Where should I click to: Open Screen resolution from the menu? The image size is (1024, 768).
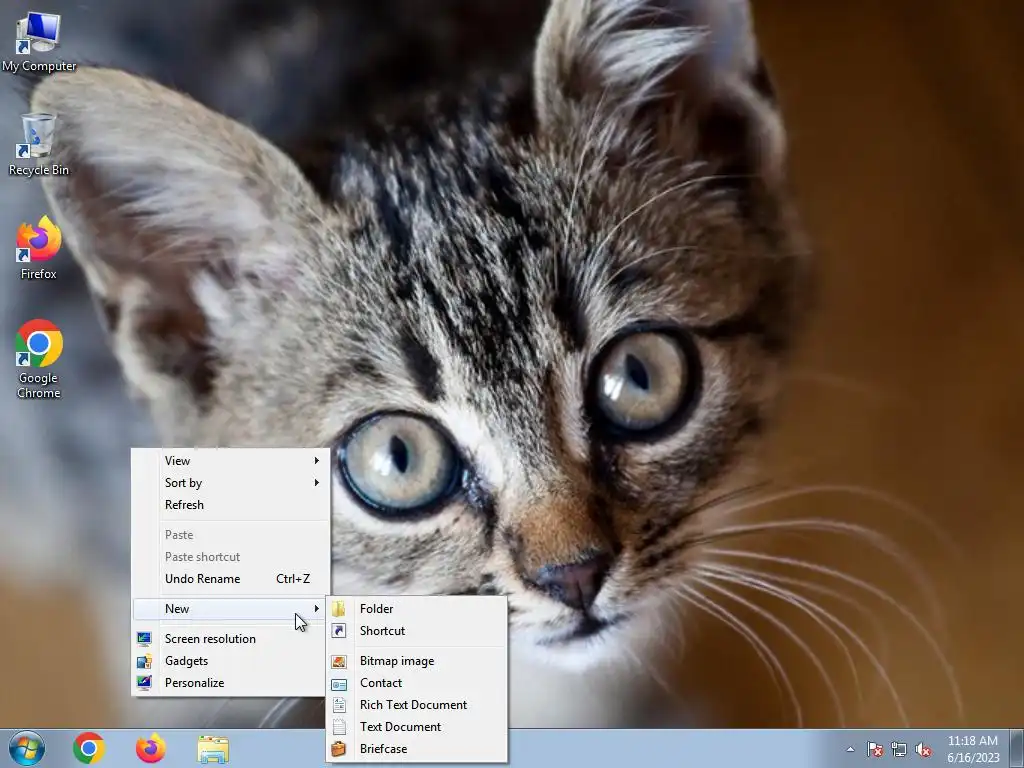(x=231, y=639)
